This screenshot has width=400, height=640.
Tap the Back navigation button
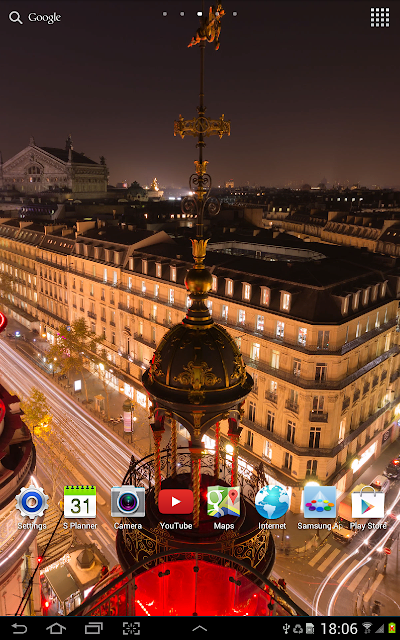[19, 629]
